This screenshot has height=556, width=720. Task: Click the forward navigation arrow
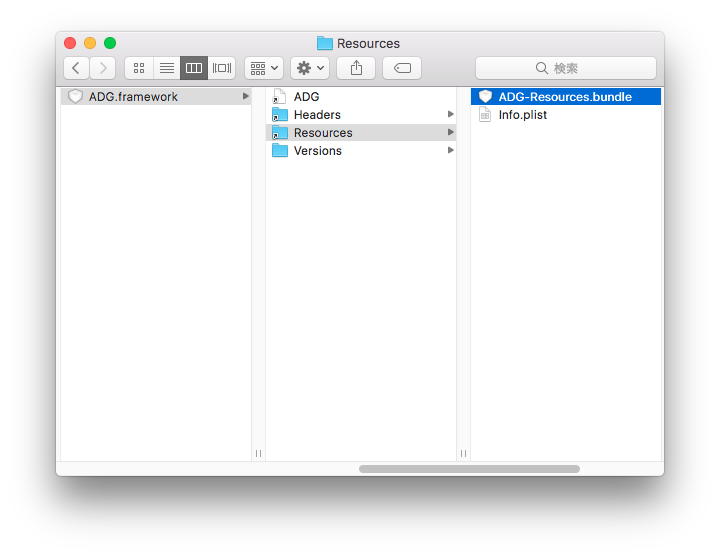pos(102,68)
